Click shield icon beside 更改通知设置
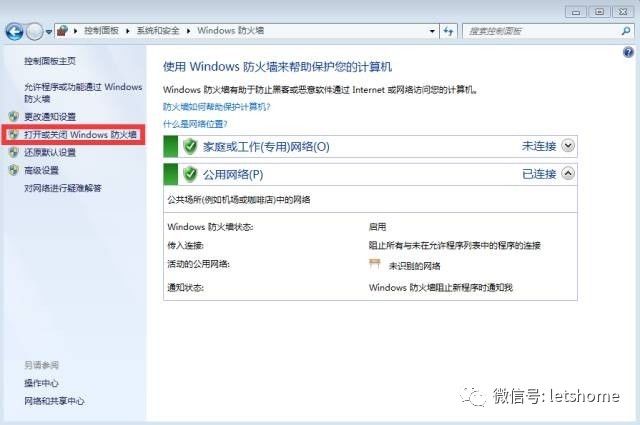This screenshot has height=425, width=640. (13, 116)
